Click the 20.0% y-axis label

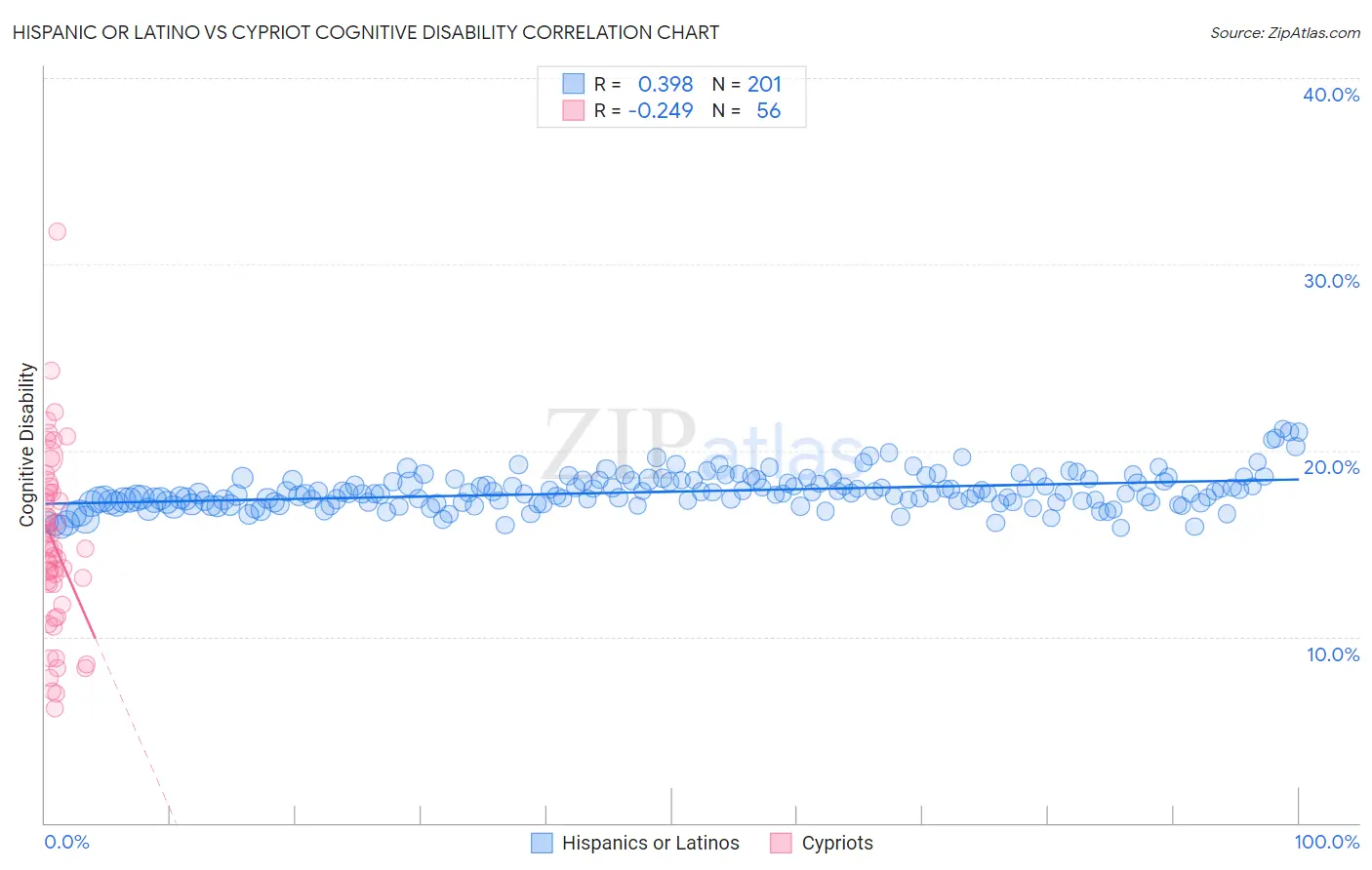click(1331, 467)
